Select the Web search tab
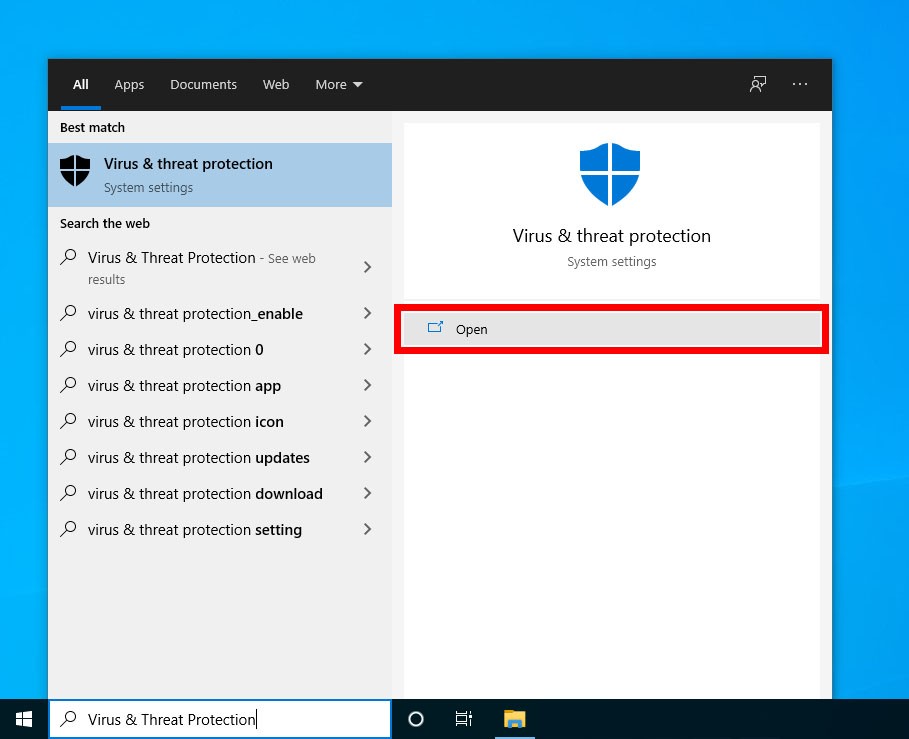The image size is (909, 739). pyautogui.click(x=276, y=85)
